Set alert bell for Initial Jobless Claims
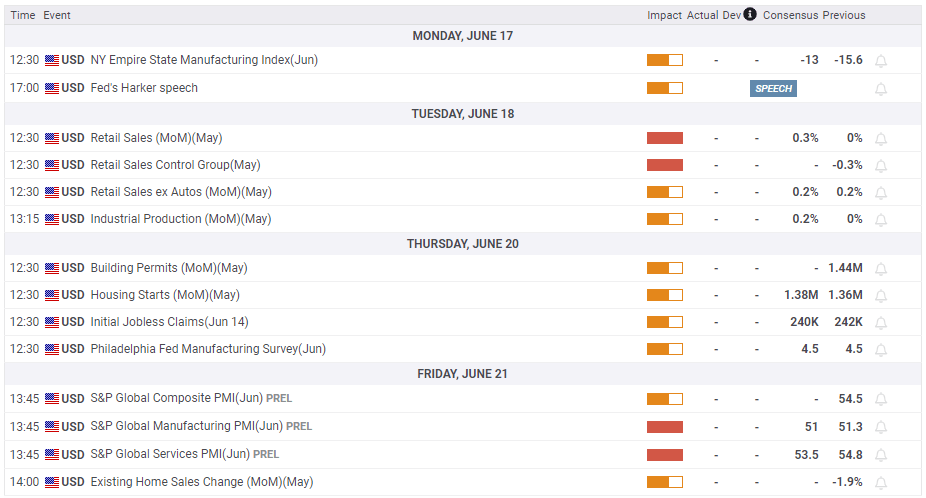This screenshot has width=926, height=498. tap(881, 323)
